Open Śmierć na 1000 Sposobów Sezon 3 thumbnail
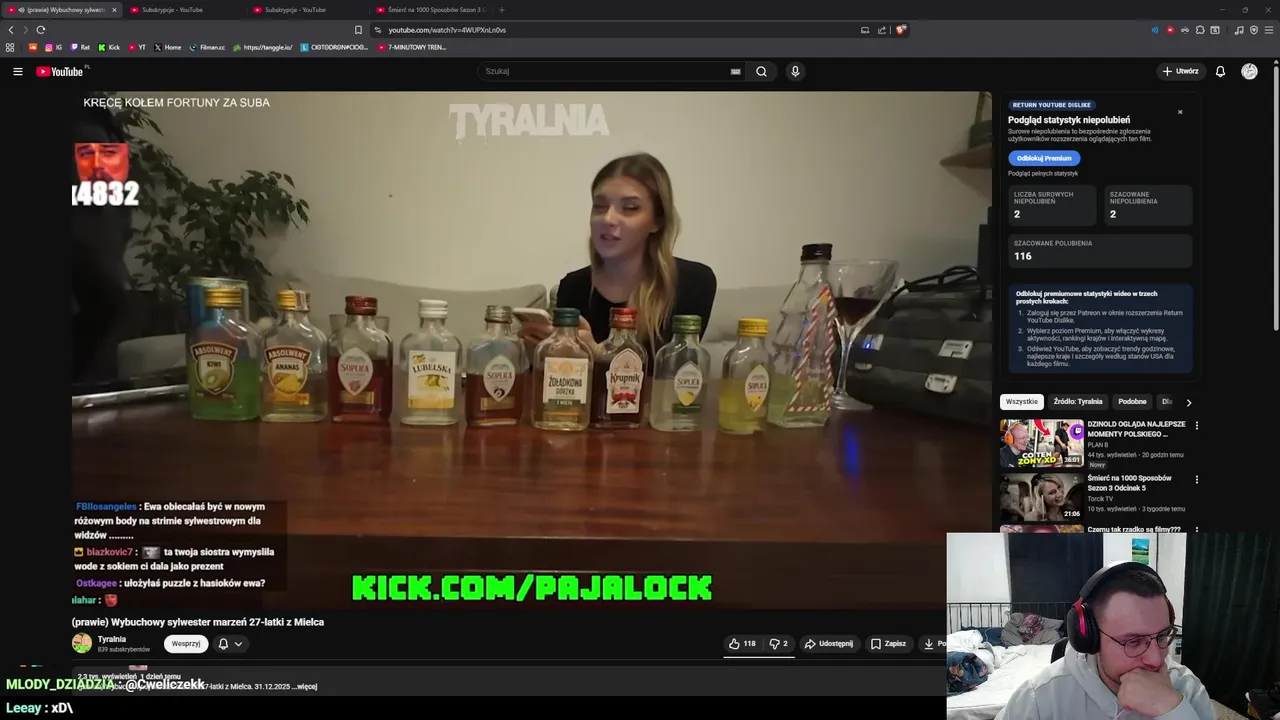The width and height of the screenshot is (1280, 720). pos(1042,497)
